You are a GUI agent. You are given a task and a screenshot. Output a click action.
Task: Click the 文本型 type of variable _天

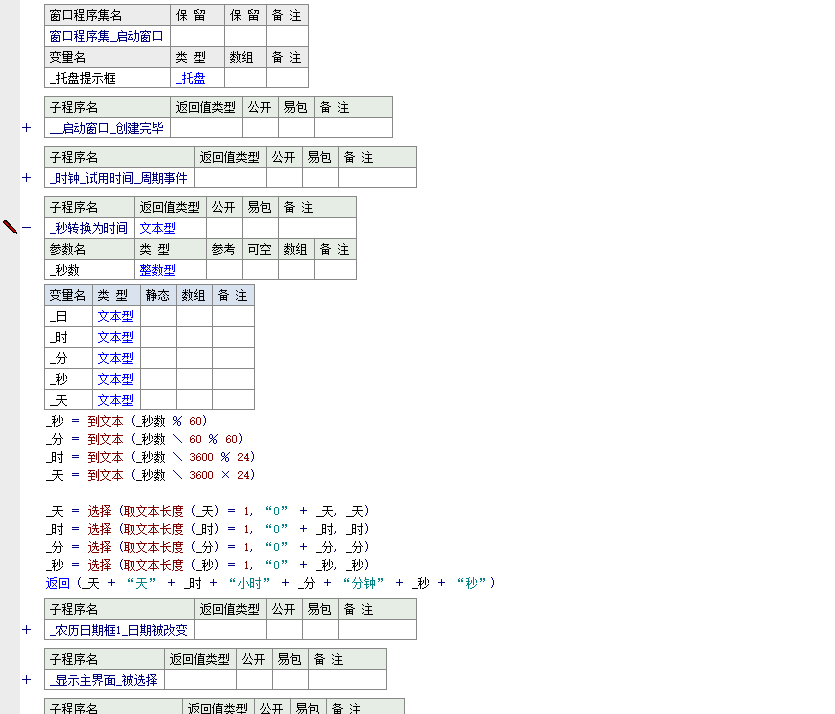[116, 400]
